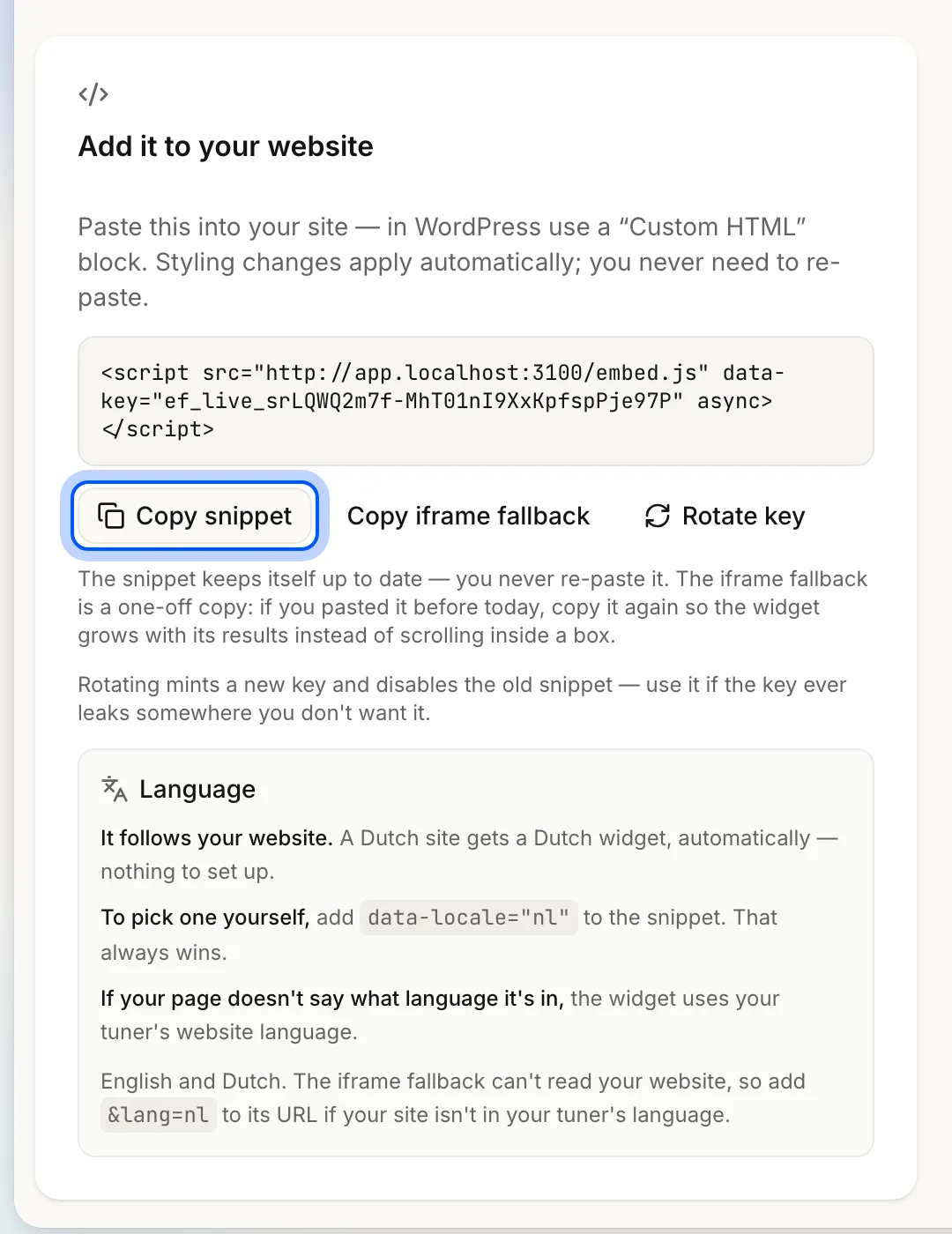Click the &lang=nl inline code
Viewport: 952px width, 1234px height.
[x=159, y=1115]
